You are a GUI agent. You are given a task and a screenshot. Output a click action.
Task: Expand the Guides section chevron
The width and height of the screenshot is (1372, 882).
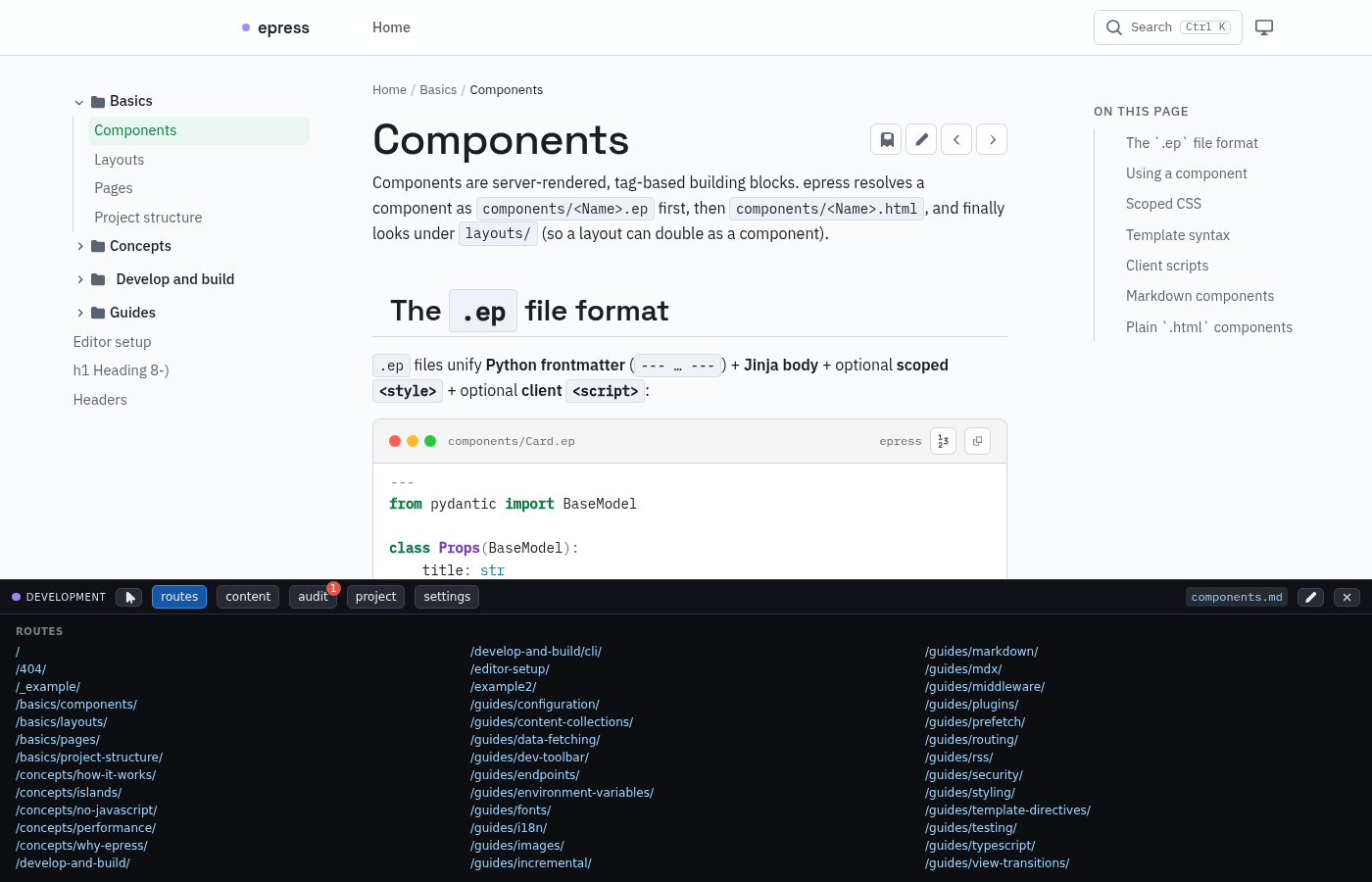point(79,313)
